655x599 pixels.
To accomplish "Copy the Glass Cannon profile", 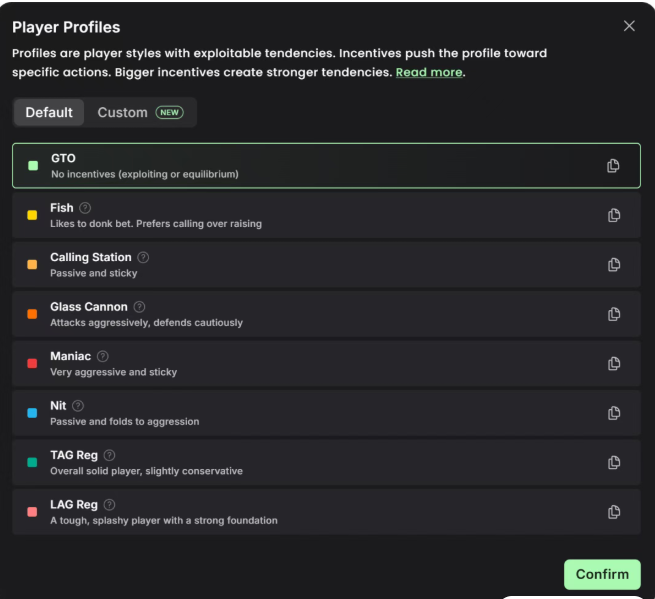I will tap(613, 314).
